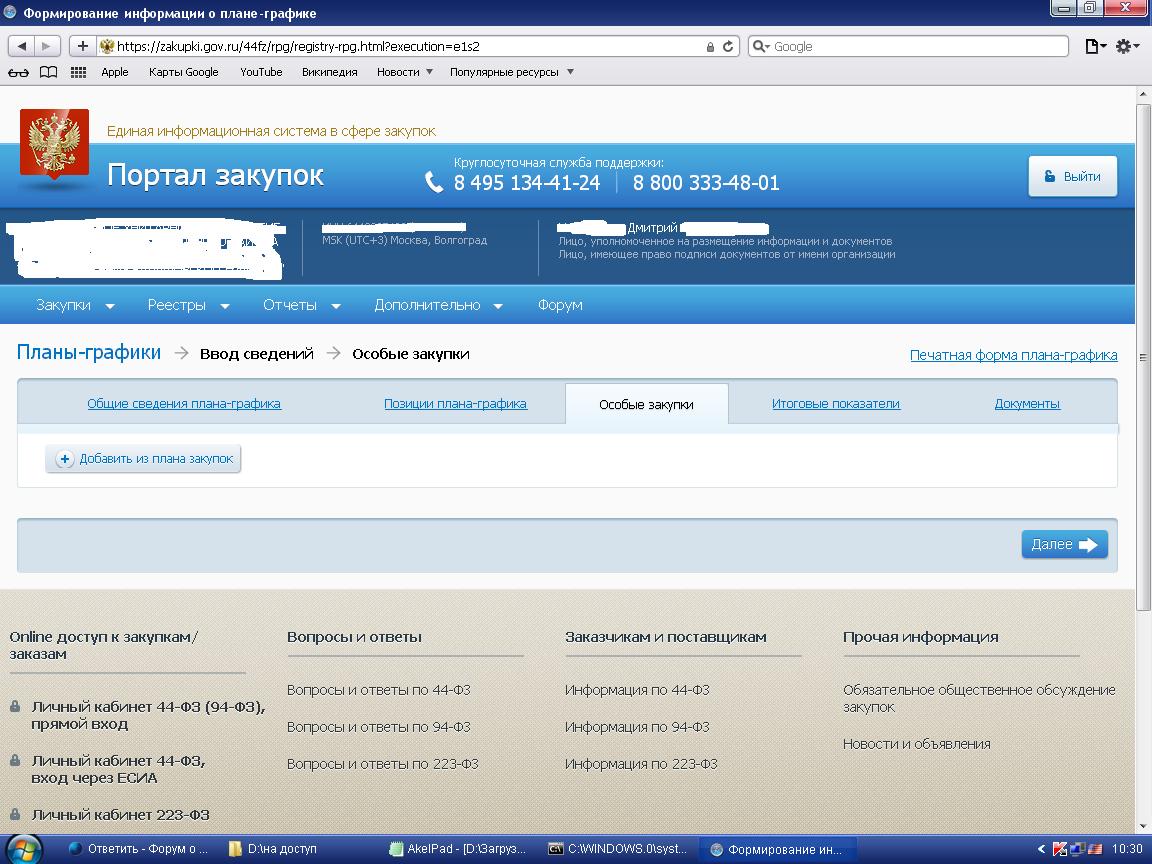Log out with the Выйти button
This screenshot has height=864, width=1152.
pos(1072,176)
